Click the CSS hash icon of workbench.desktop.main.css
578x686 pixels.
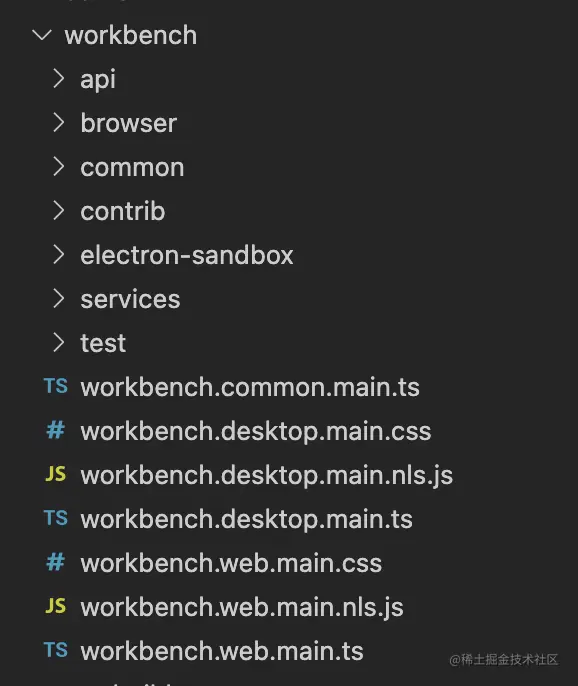(x=56, y=430)
